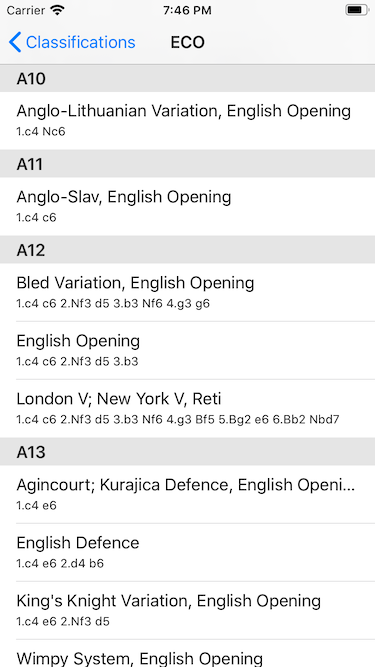Screen dimensions: 375x667
Task: Tap the A13 section header
Action: click(188, 452)
